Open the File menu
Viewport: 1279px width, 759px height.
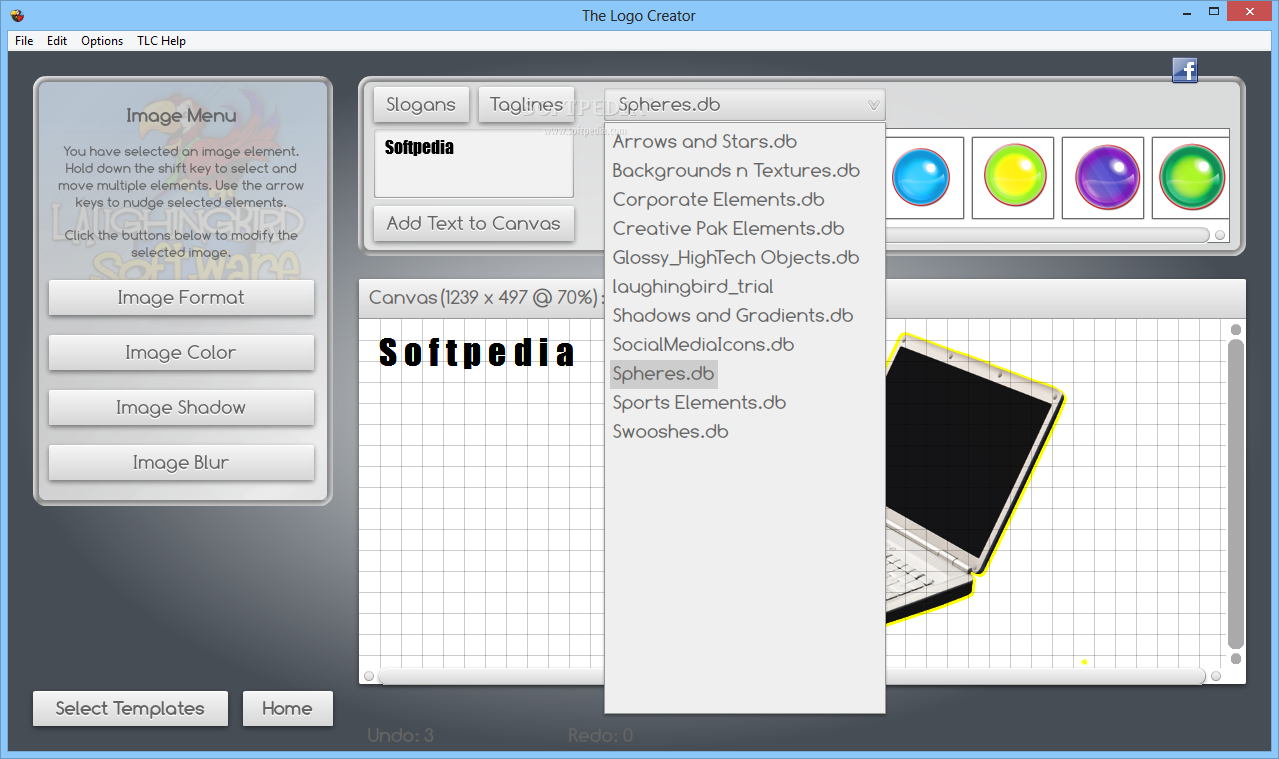click(x=24, y=41)
